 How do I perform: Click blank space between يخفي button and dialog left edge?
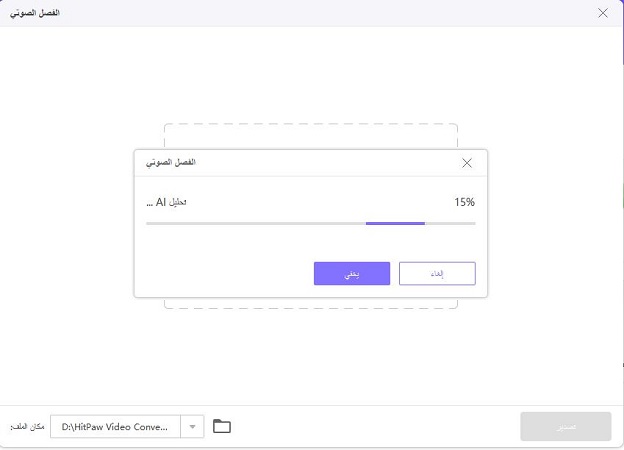coord(225,274)
